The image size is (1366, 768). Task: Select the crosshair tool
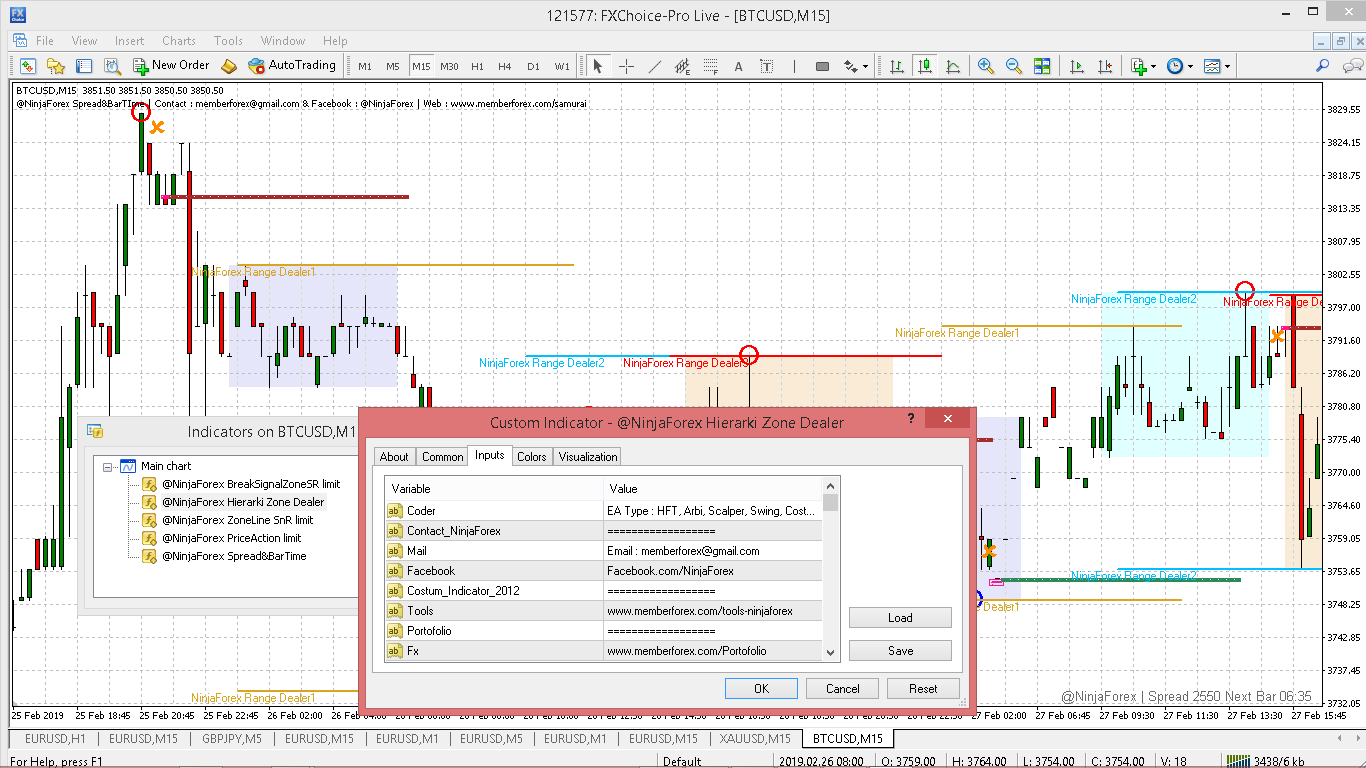(626, 66)
